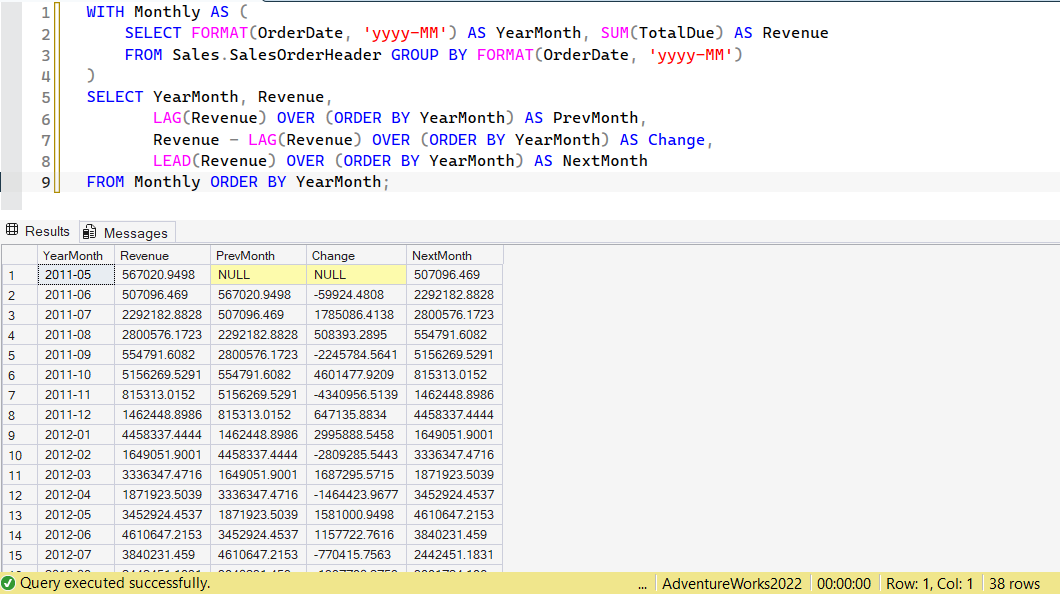The height and width of the screenshot is (594, 1060).
Task: Click NextMonth value 2442451.1831
Action: (454, 555)
